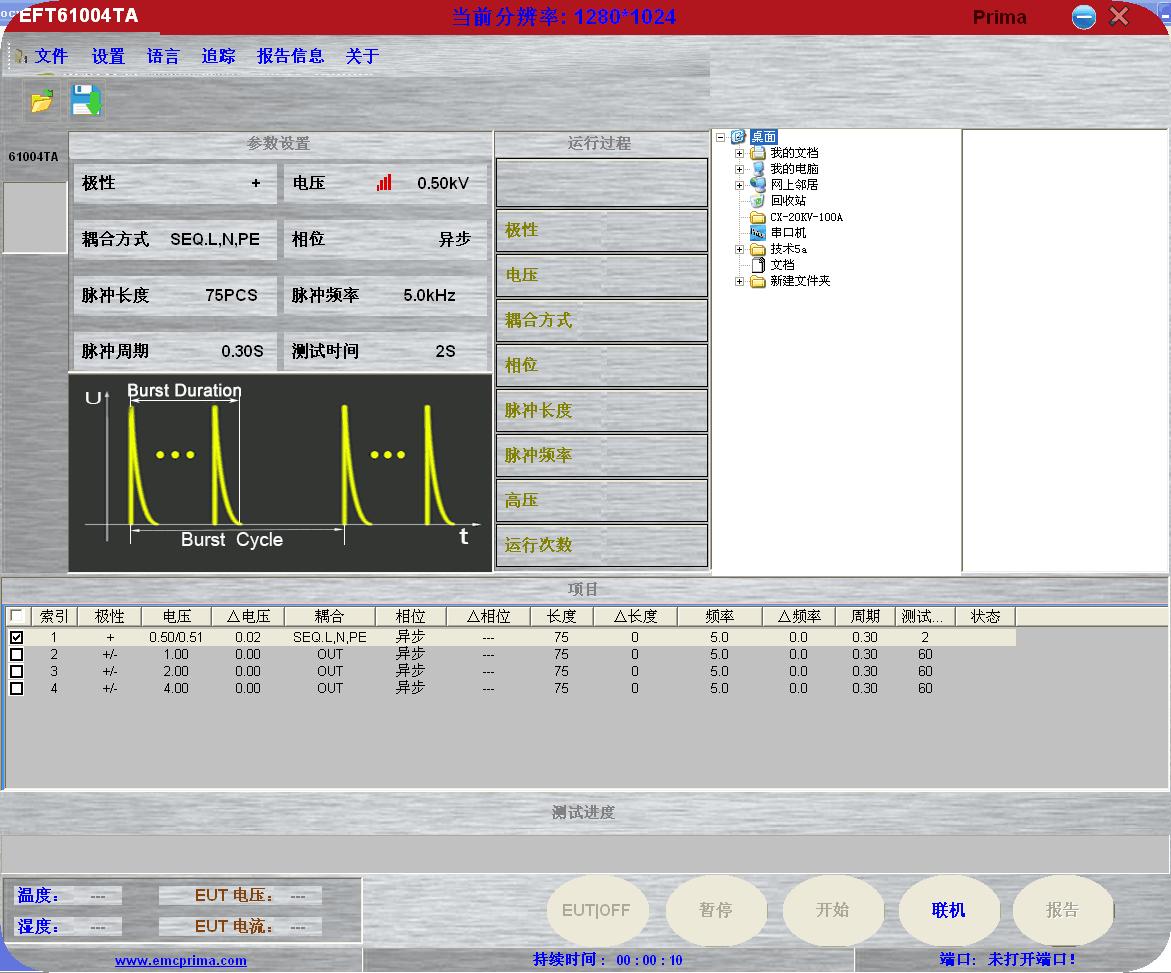The image size is (1171, 973).
Task: Check the checkbox for test row 2
Action: (x=16, y=654)
